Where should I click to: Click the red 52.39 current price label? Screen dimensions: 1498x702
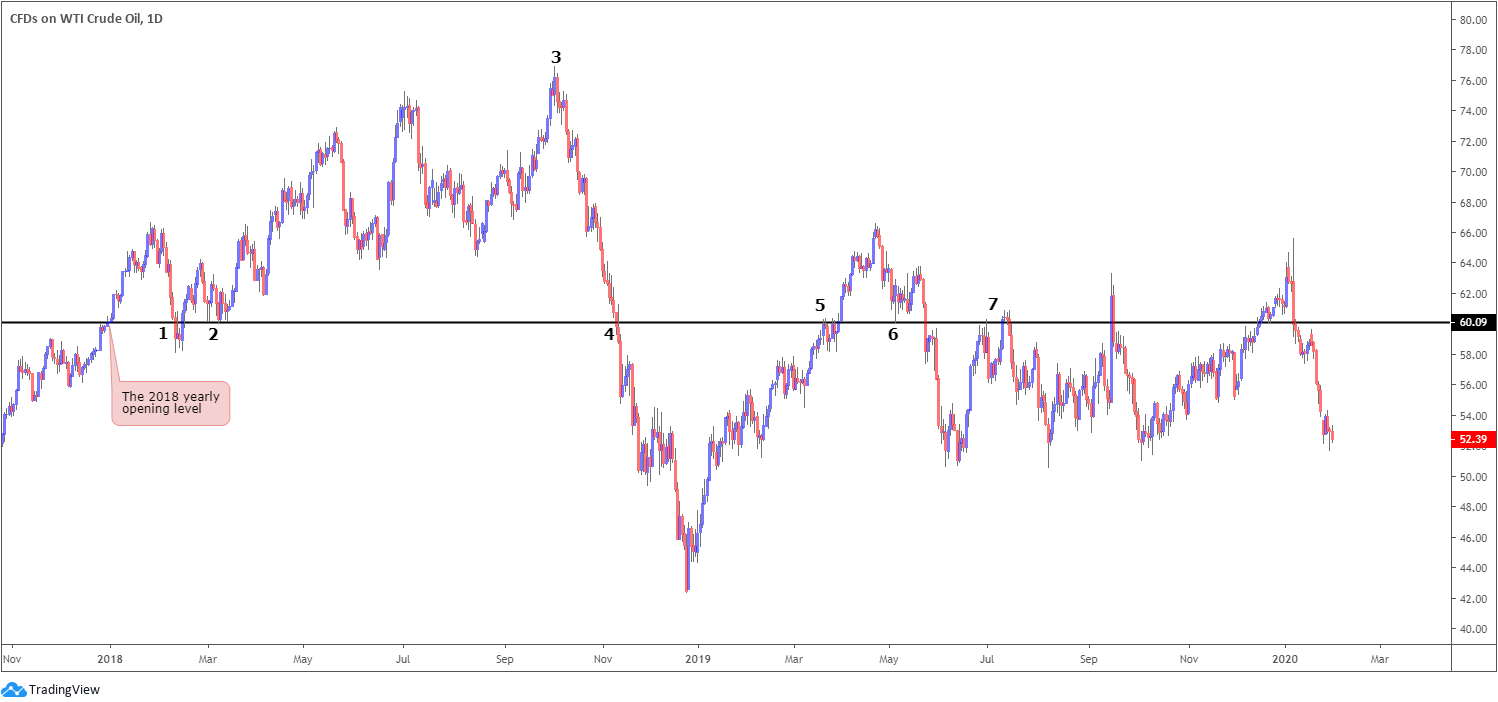click(x=1472, y=438)
